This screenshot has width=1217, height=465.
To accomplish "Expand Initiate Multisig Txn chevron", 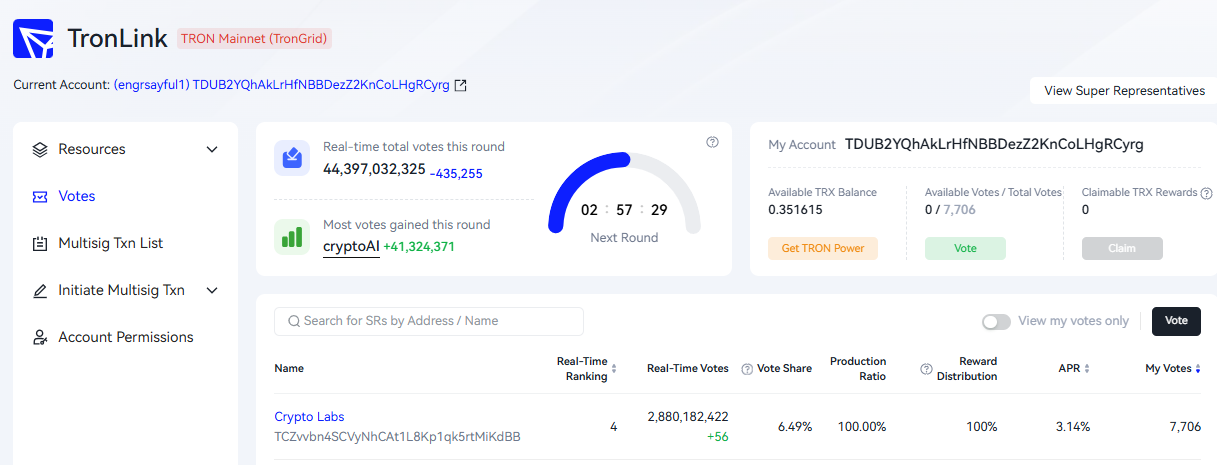I will [x=212, y=290].
